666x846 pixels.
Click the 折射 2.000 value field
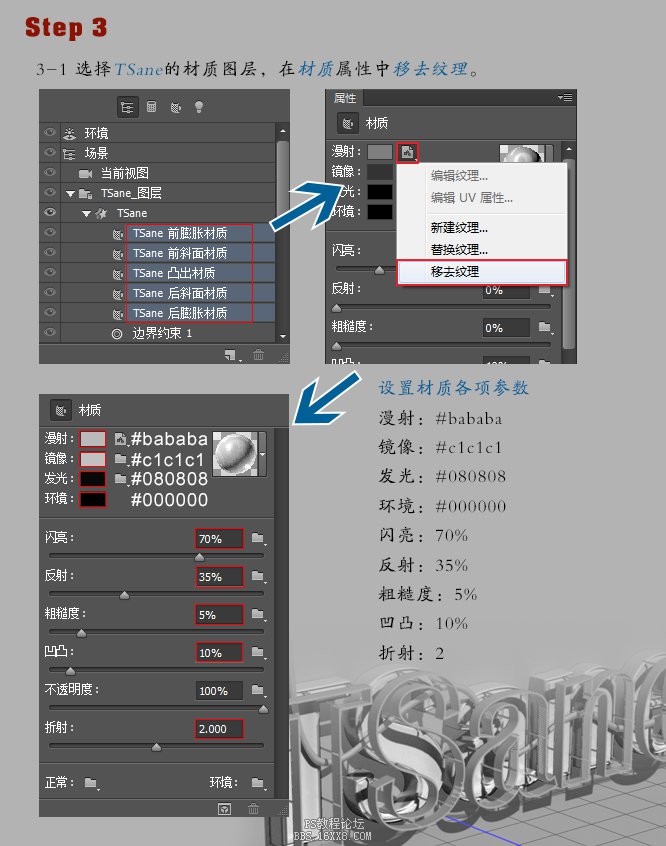[x=219, y=729]
